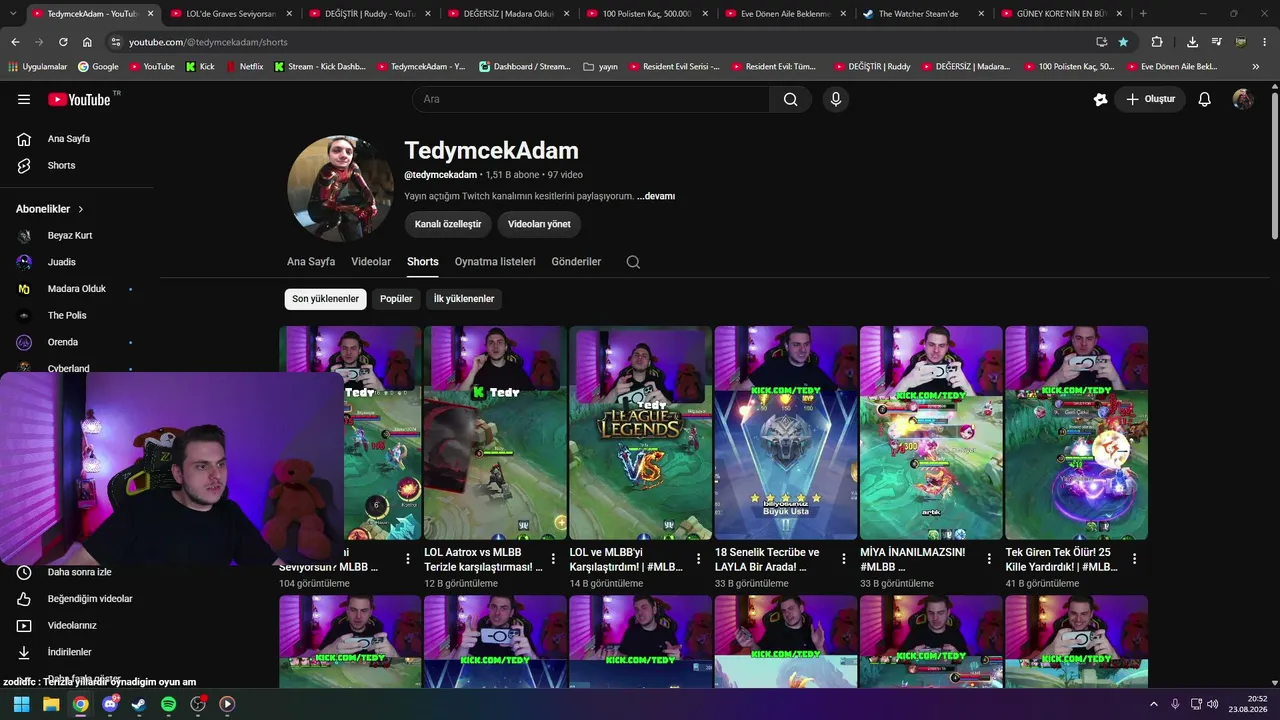The height and width of the screenshot is (720, 1280).
Task: Show more bookmarks with the overflow chevron
Action: 1256,67
